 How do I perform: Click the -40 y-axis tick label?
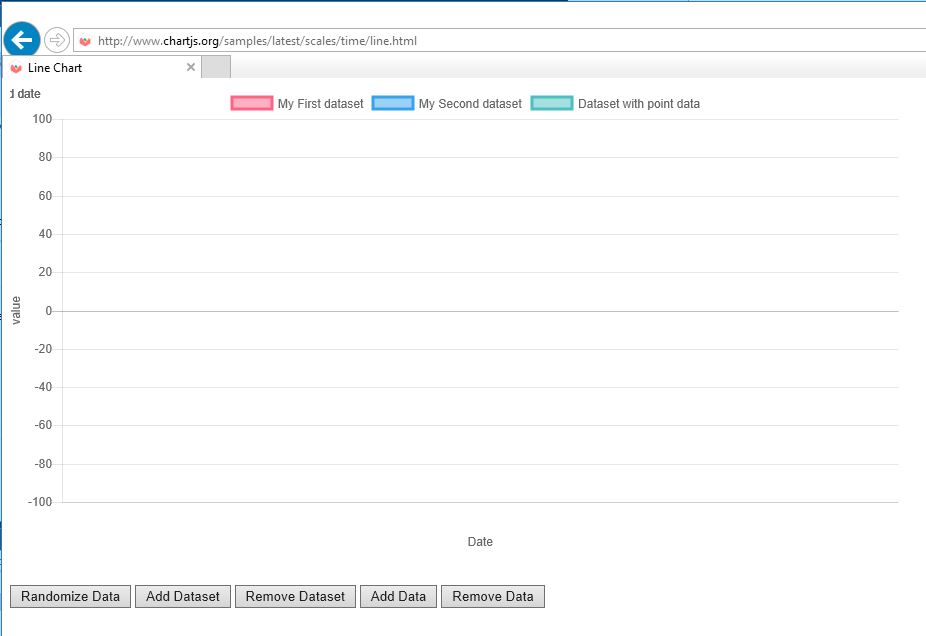43,387
